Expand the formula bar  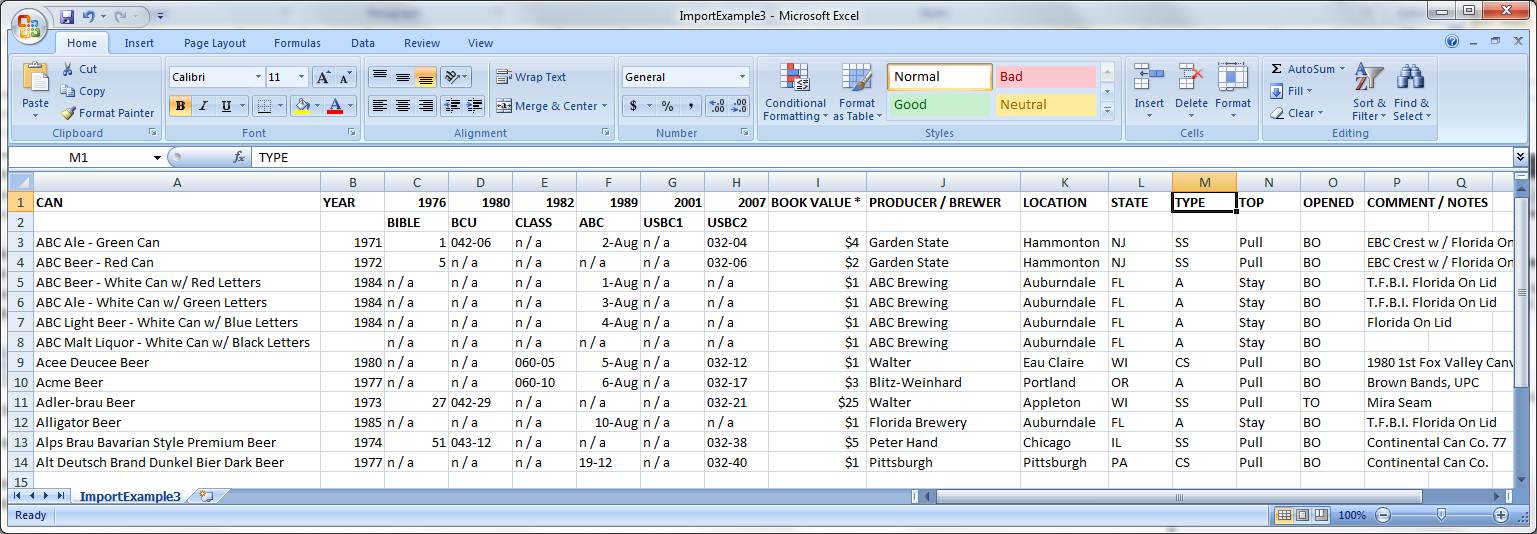click(1521, 157)
